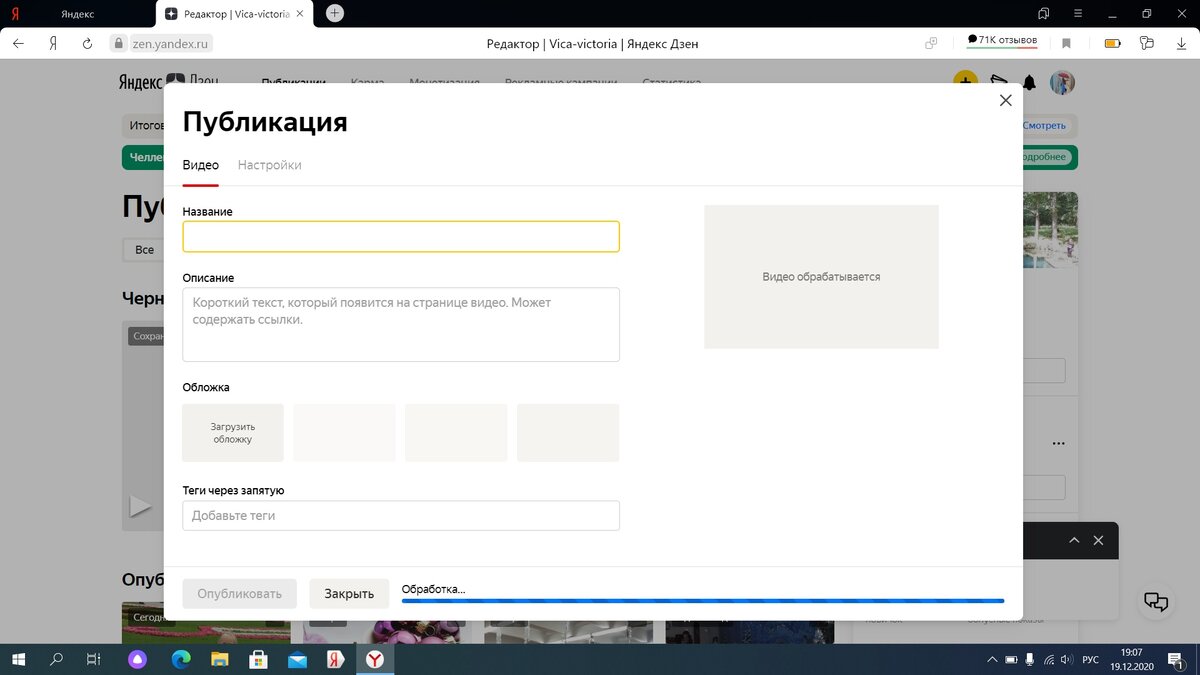Open the 71K отзывов reviews badge
Screen dimensions: 1200x675
[x=1002, y=41]
